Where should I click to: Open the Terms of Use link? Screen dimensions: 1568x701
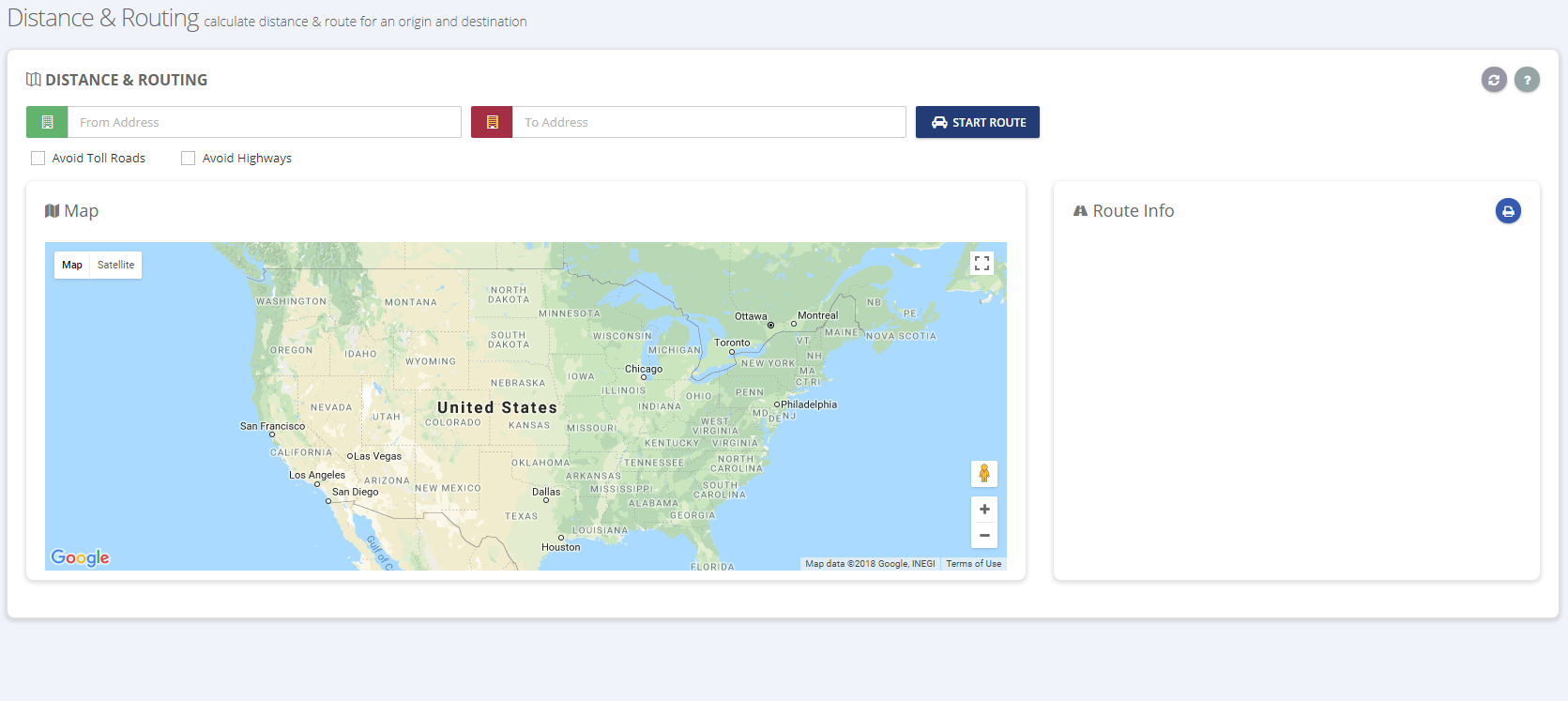973,564
